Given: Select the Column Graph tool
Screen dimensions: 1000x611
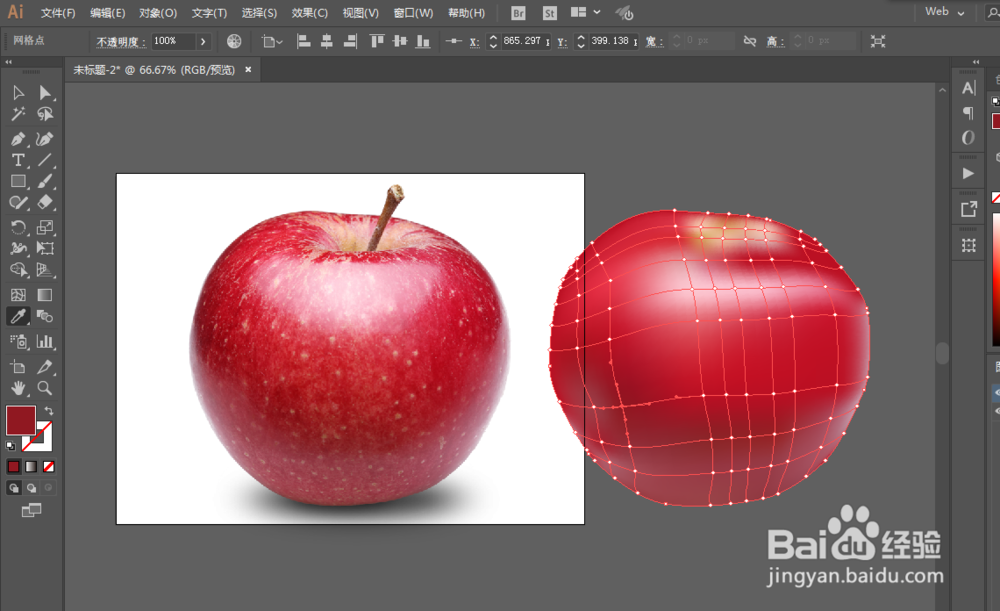Looking at the screenshot, I should (x=45, y=342).
